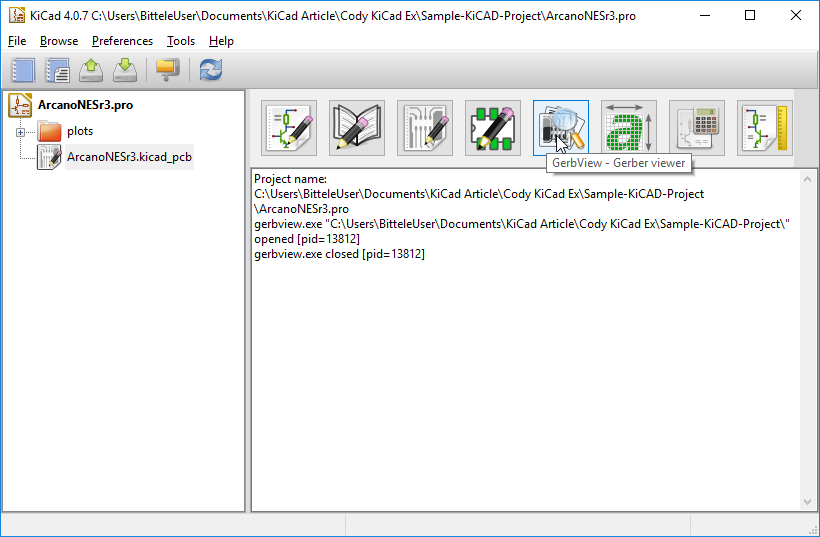The image size is (820, 537).
Task: Create new project from template
Action: tap(57, 70)
